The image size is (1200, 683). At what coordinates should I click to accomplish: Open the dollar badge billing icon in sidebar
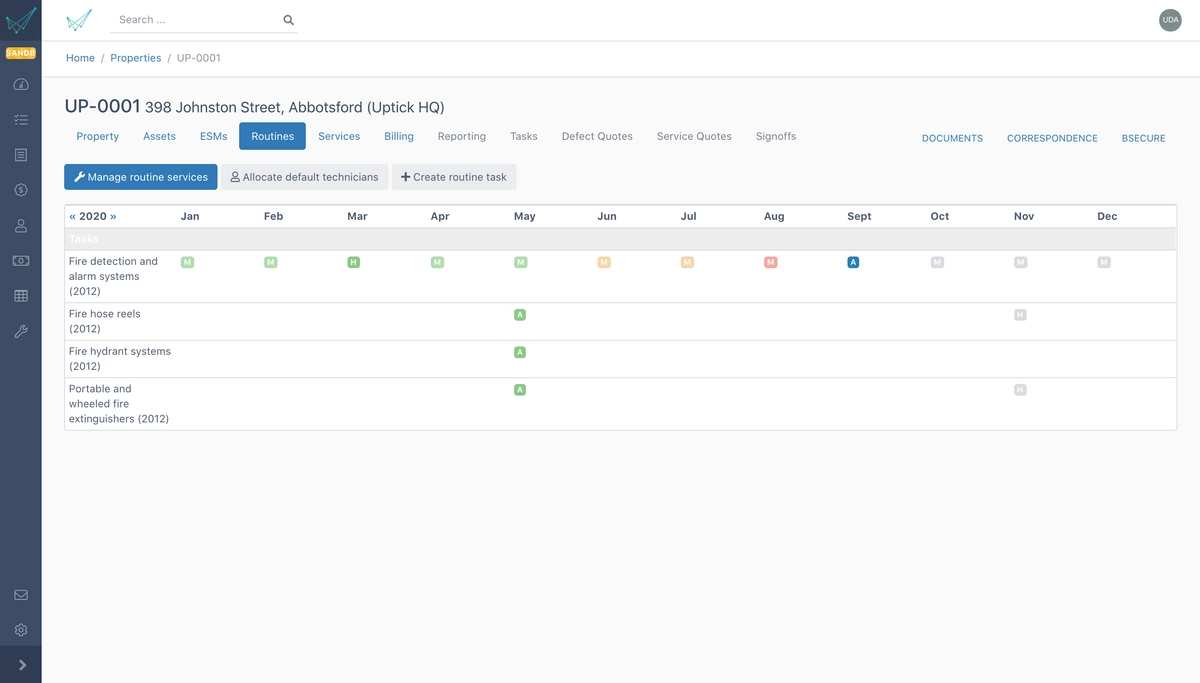click(21, 190)
